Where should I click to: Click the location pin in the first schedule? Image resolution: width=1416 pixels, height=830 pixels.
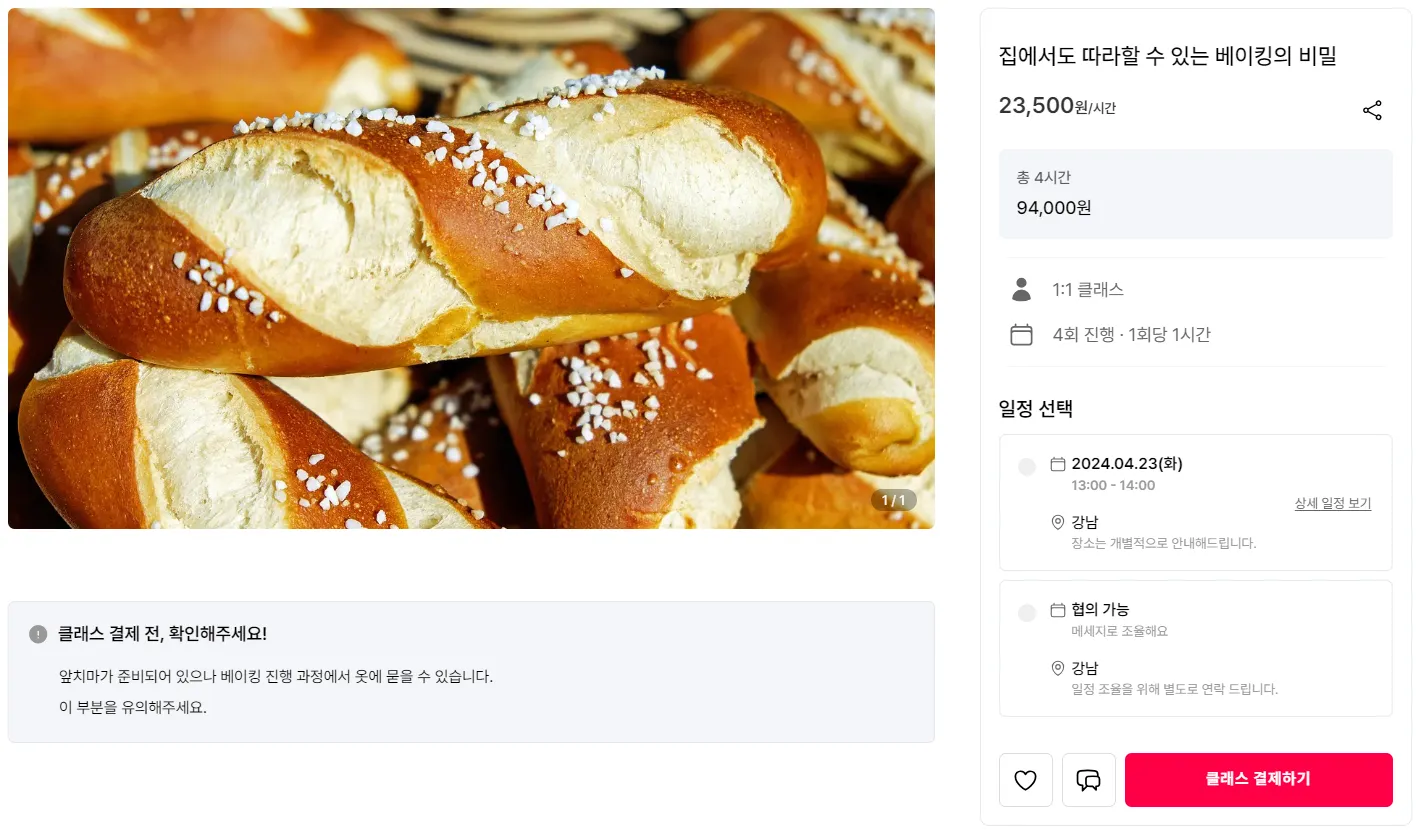tap(1057, 523)
